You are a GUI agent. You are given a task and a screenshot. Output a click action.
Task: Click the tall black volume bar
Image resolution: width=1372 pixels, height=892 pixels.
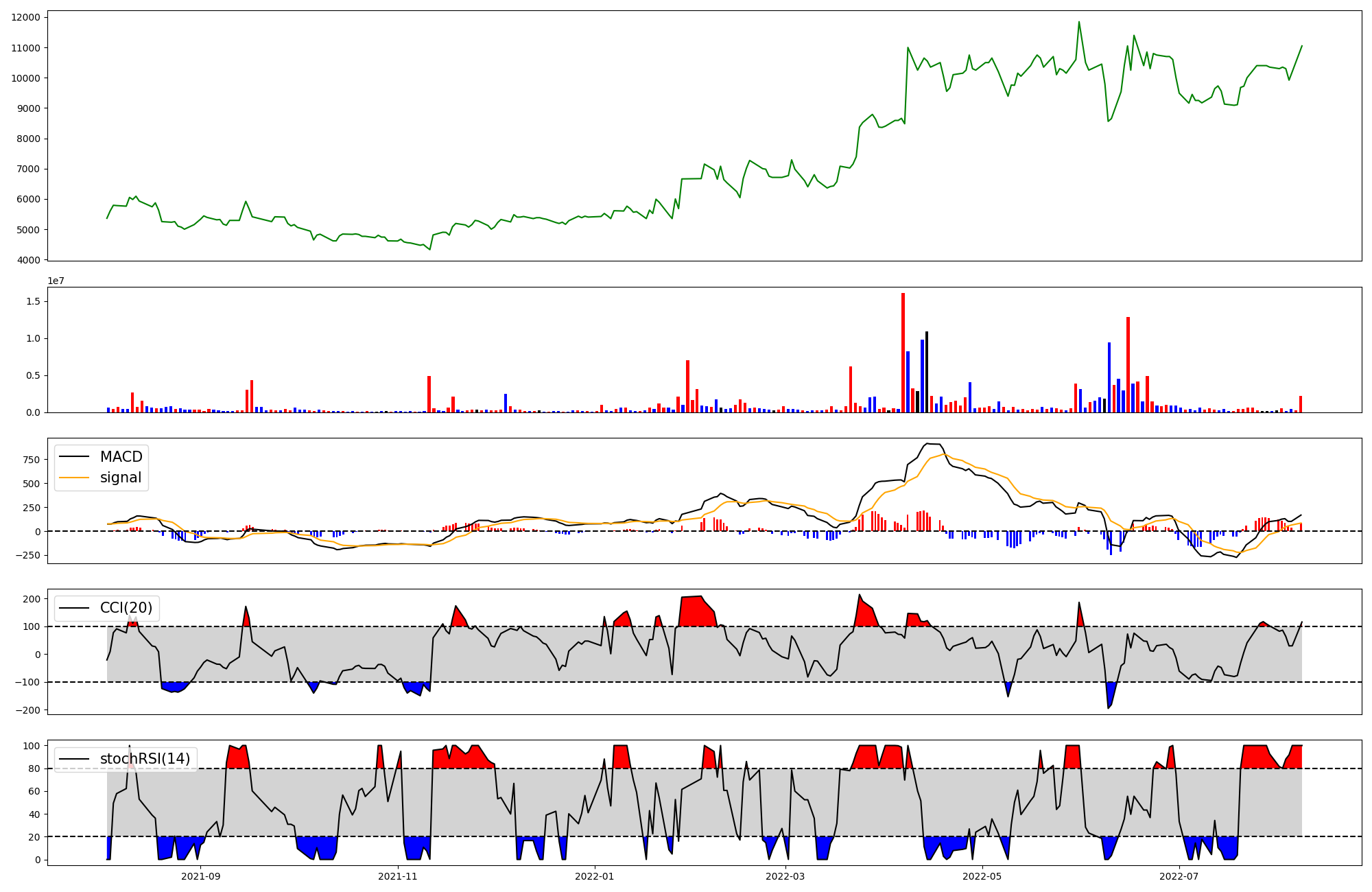[926, 372]
